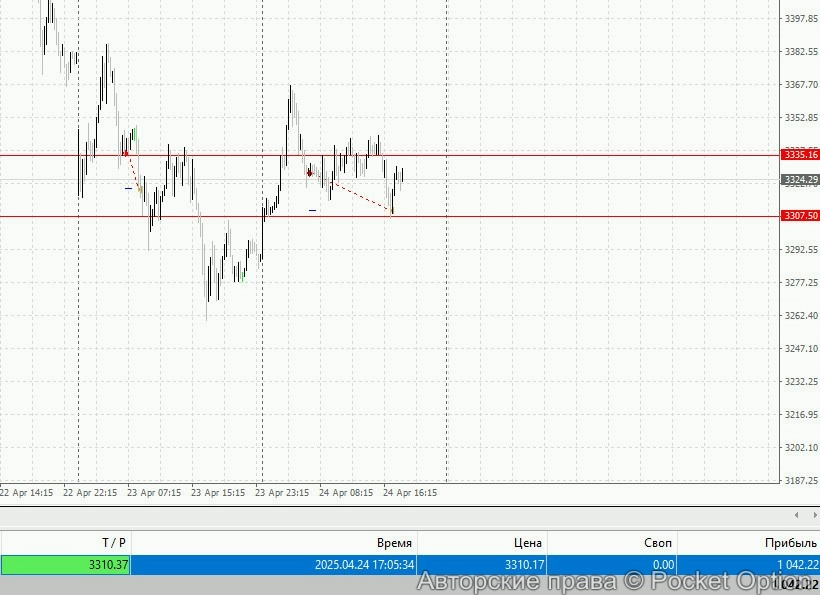Click the current price tag 3324.29 on axis
The image size is (820, 595).
[x=798, y=179]
